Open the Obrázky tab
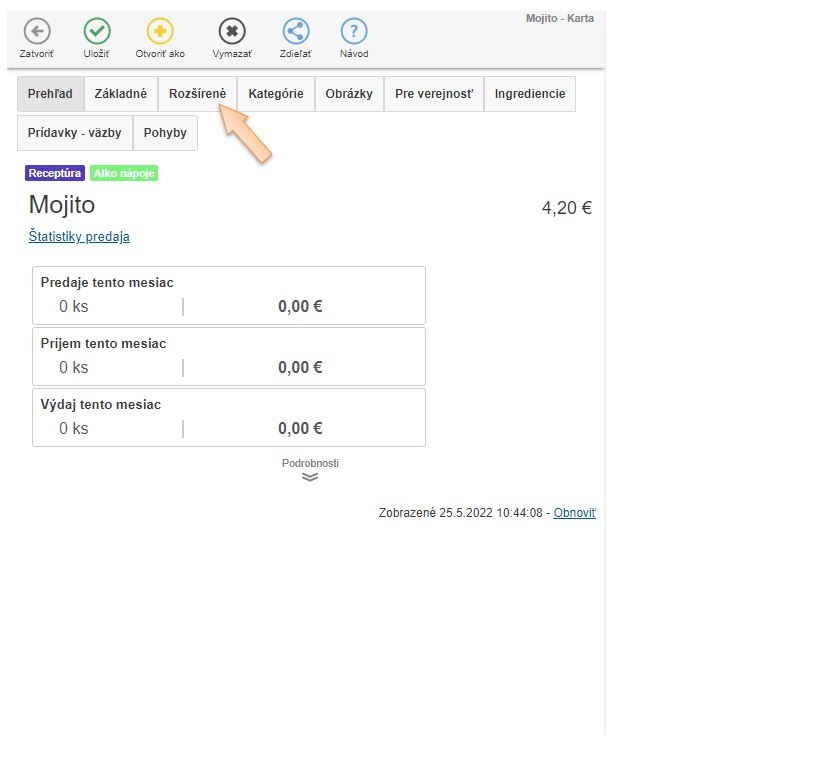This screenshot has height=759, width=825. click(x=349, y=94)
